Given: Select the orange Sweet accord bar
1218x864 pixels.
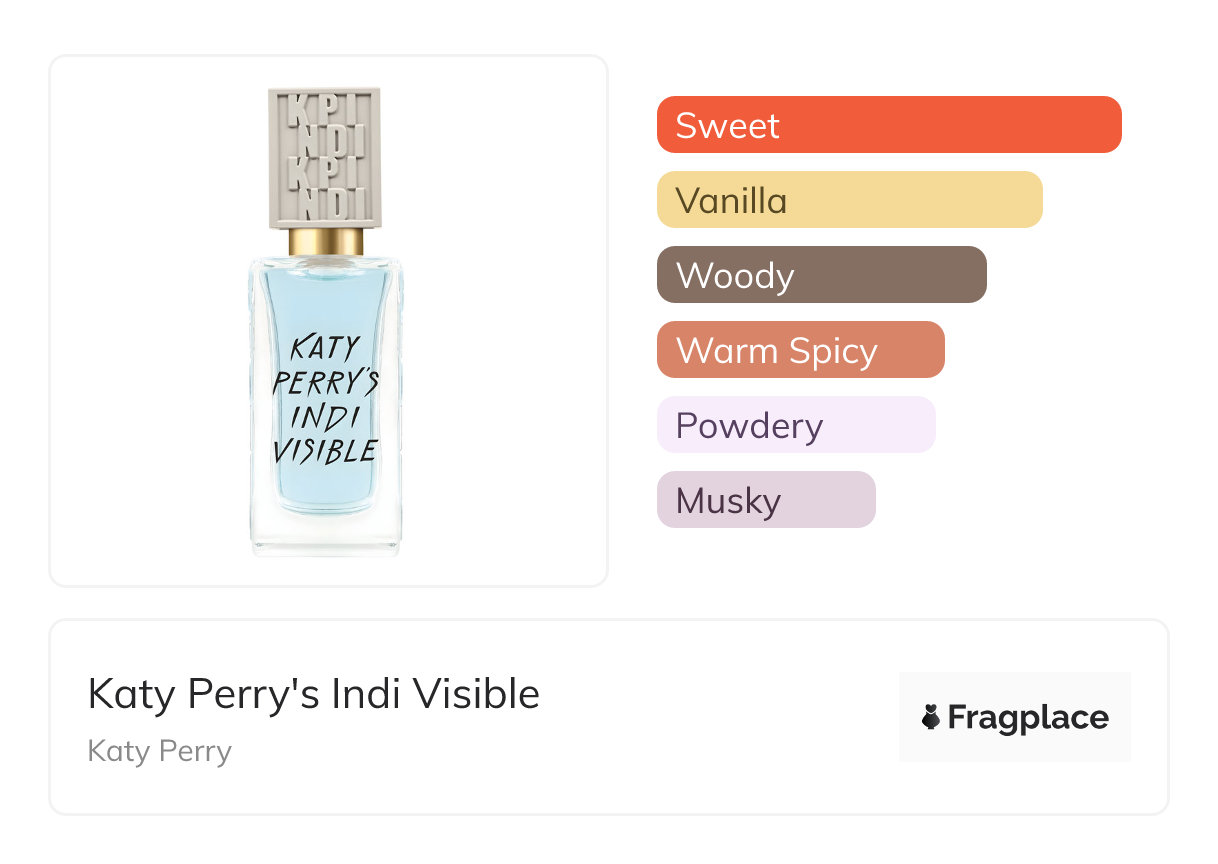Looking at the screenshot, I should [888, 125].
